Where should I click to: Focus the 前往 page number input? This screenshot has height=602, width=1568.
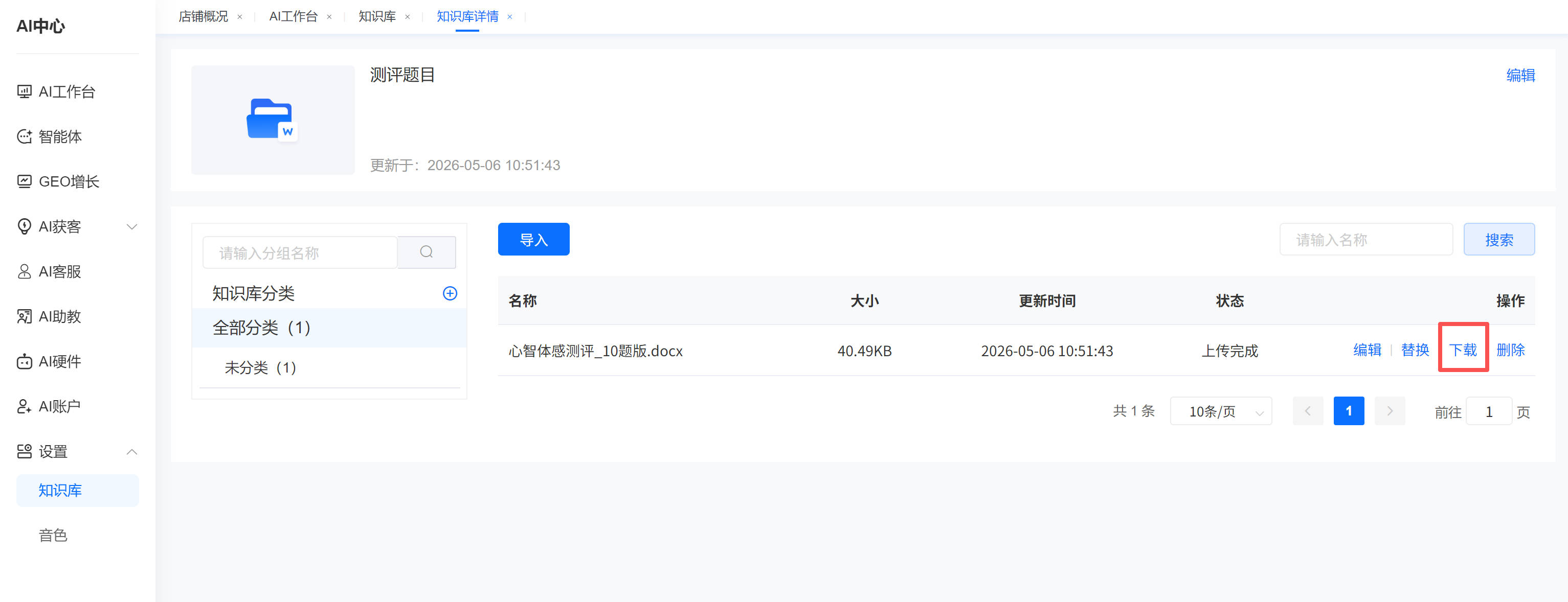point(1489,412)
